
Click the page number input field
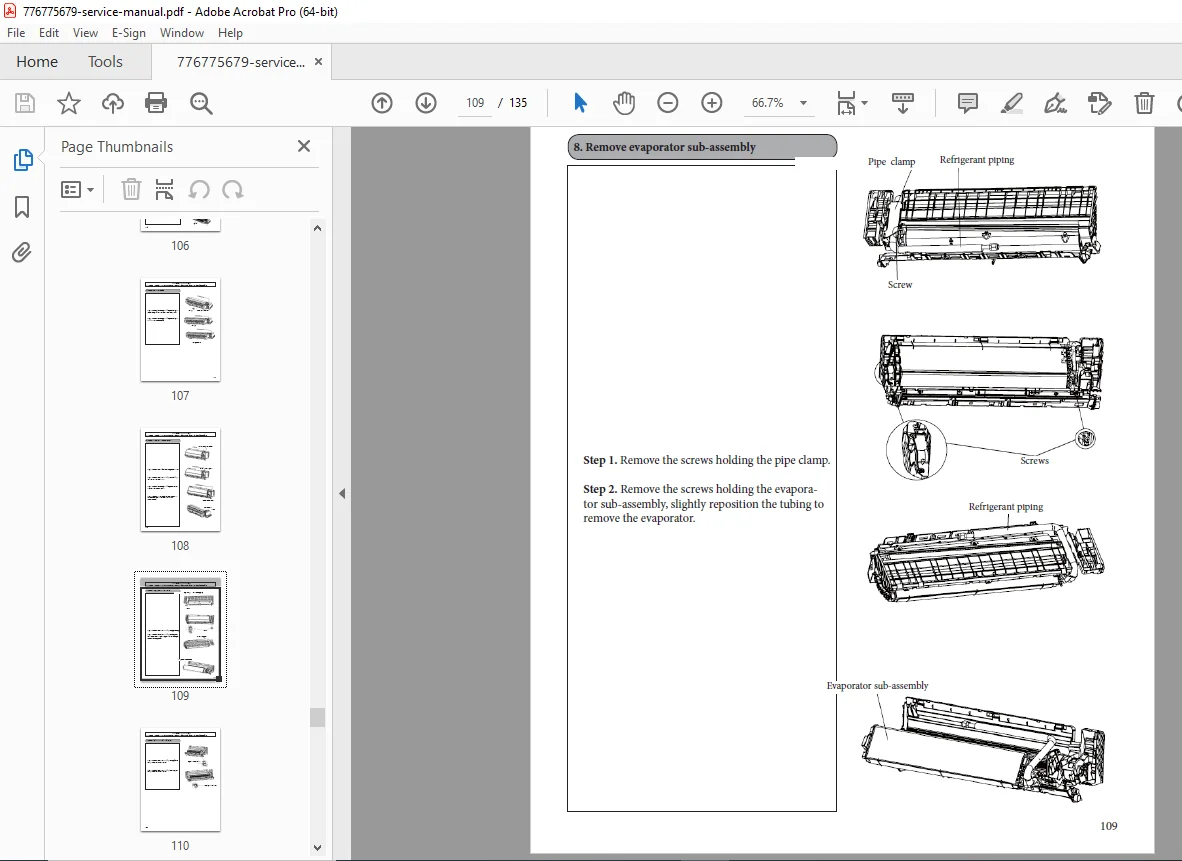(475, 103)
